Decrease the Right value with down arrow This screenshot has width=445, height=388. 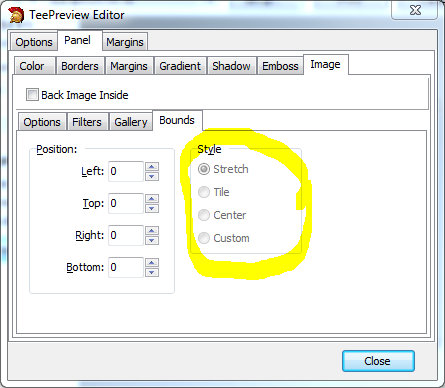click(152, 240)
